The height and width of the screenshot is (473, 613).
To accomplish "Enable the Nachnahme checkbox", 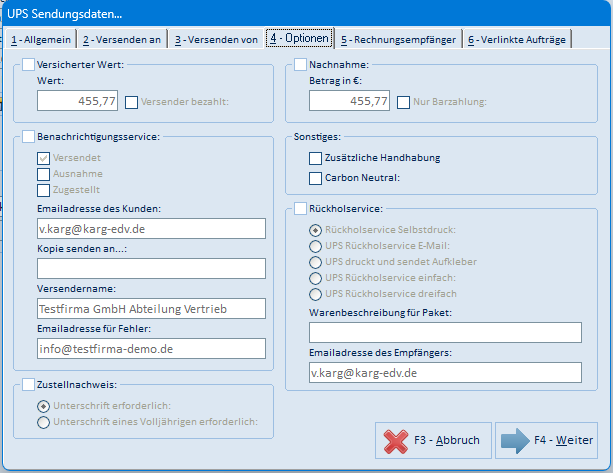I will pos(300,64).
